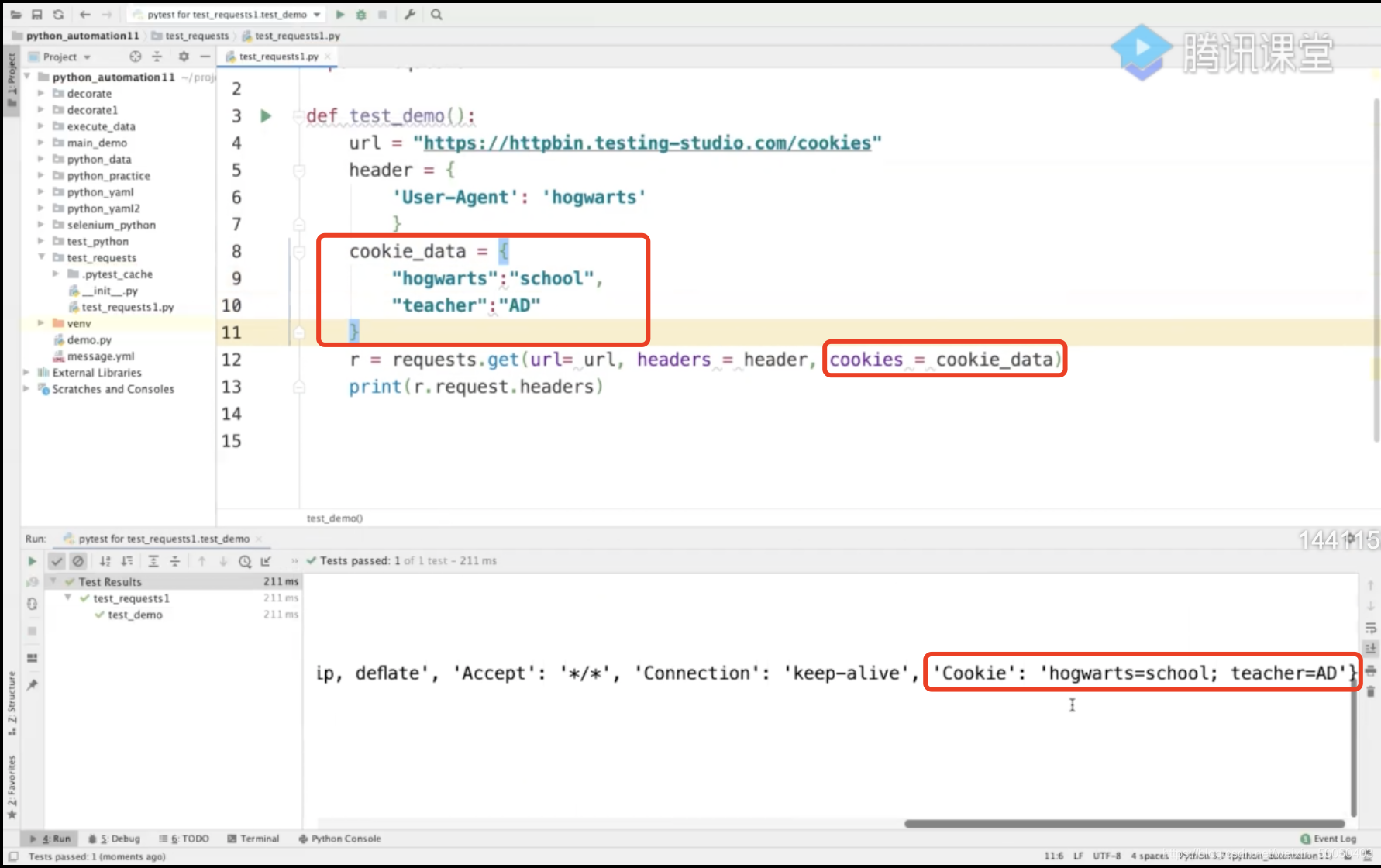Image resolution: width=1381 pixels, height=868 pixels.
Task: Select message.yml in the project tree
Action: [93, 356]
